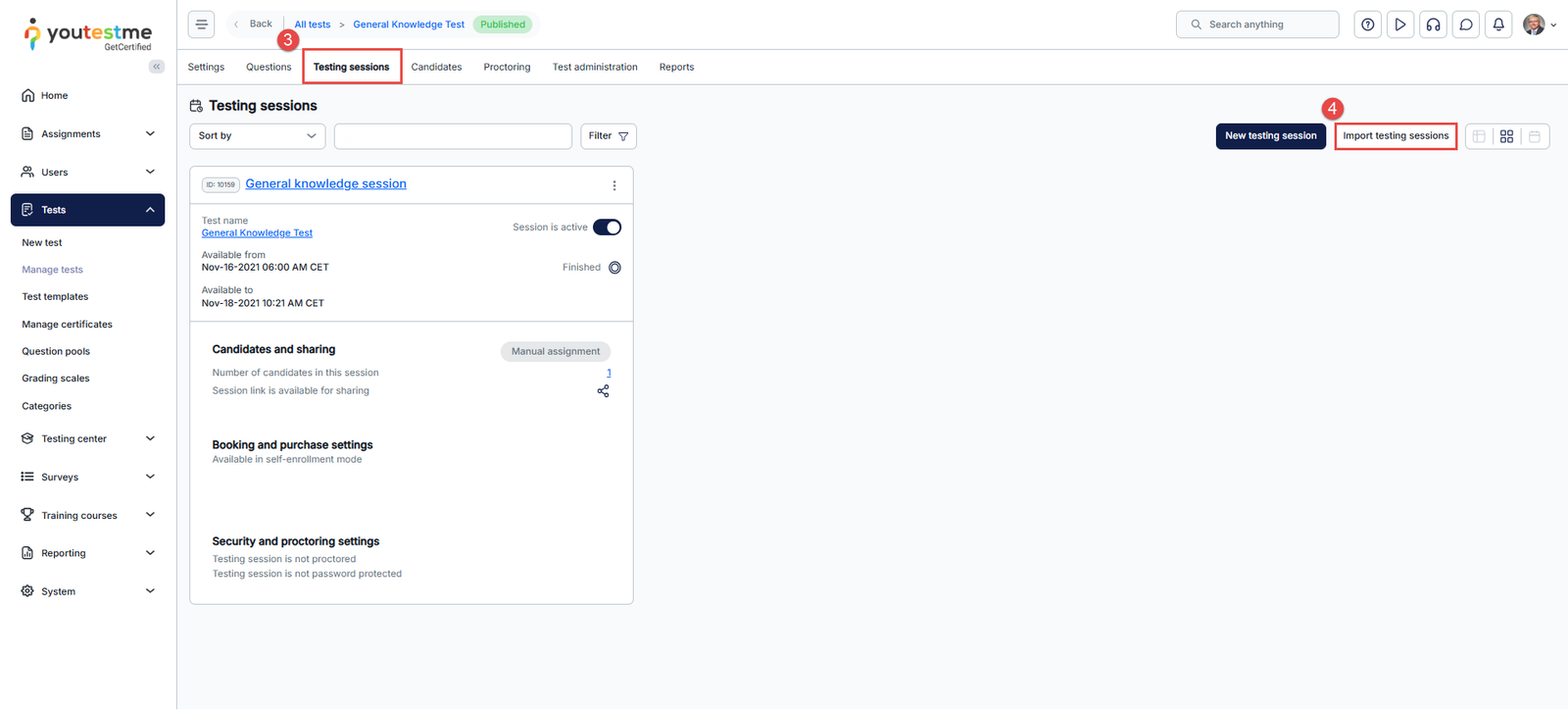Screen dimensions: 1568x710
Task: Select the Testing sessions tab
Action: pyautogui.click(x=352, y=68)
